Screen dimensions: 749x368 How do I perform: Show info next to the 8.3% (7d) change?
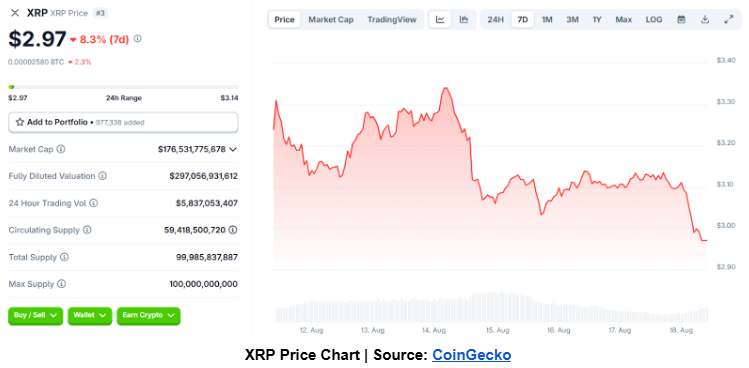pyautogui.click(x=138, y=39)
